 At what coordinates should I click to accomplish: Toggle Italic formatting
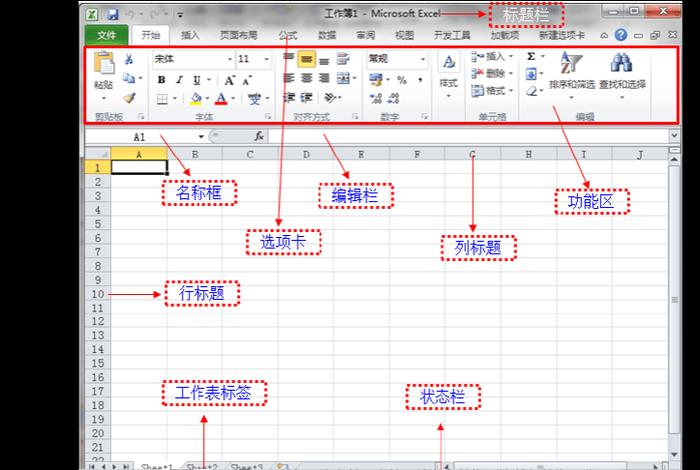point(179,80)
